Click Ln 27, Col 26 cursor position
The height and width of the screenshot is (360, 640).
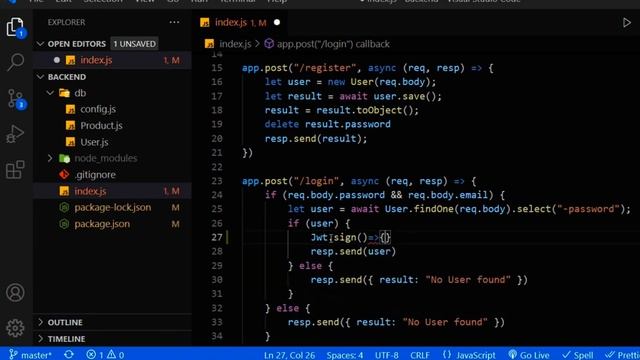[289, 354]
